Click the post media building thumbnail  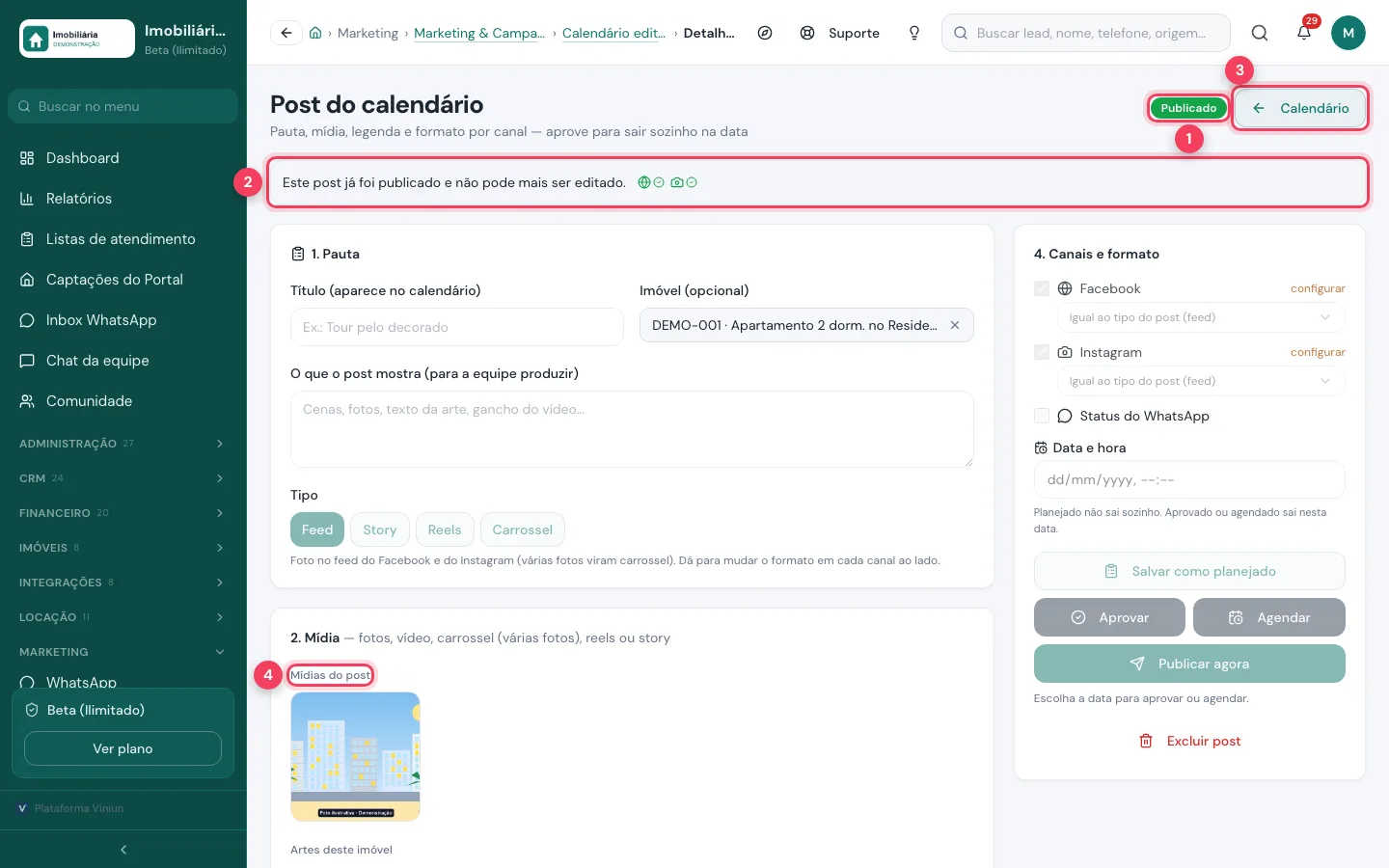point(355,756)
